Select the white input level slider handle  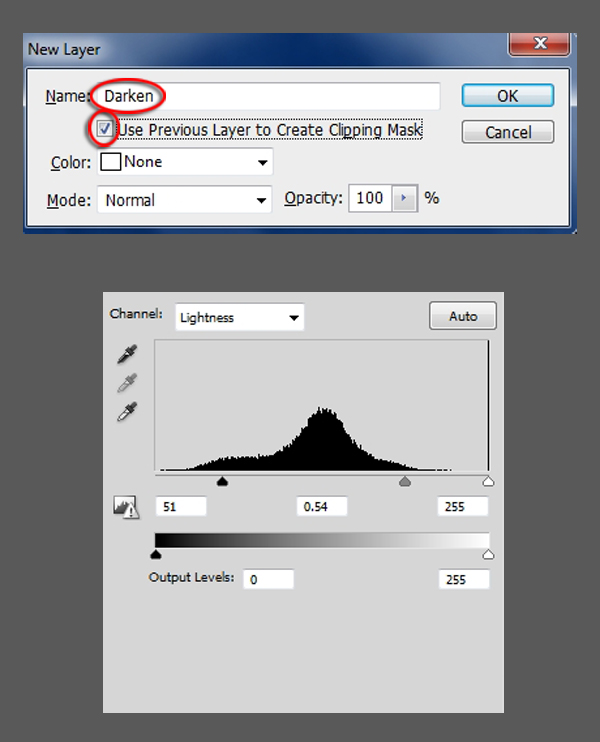[x=488, y=482]
